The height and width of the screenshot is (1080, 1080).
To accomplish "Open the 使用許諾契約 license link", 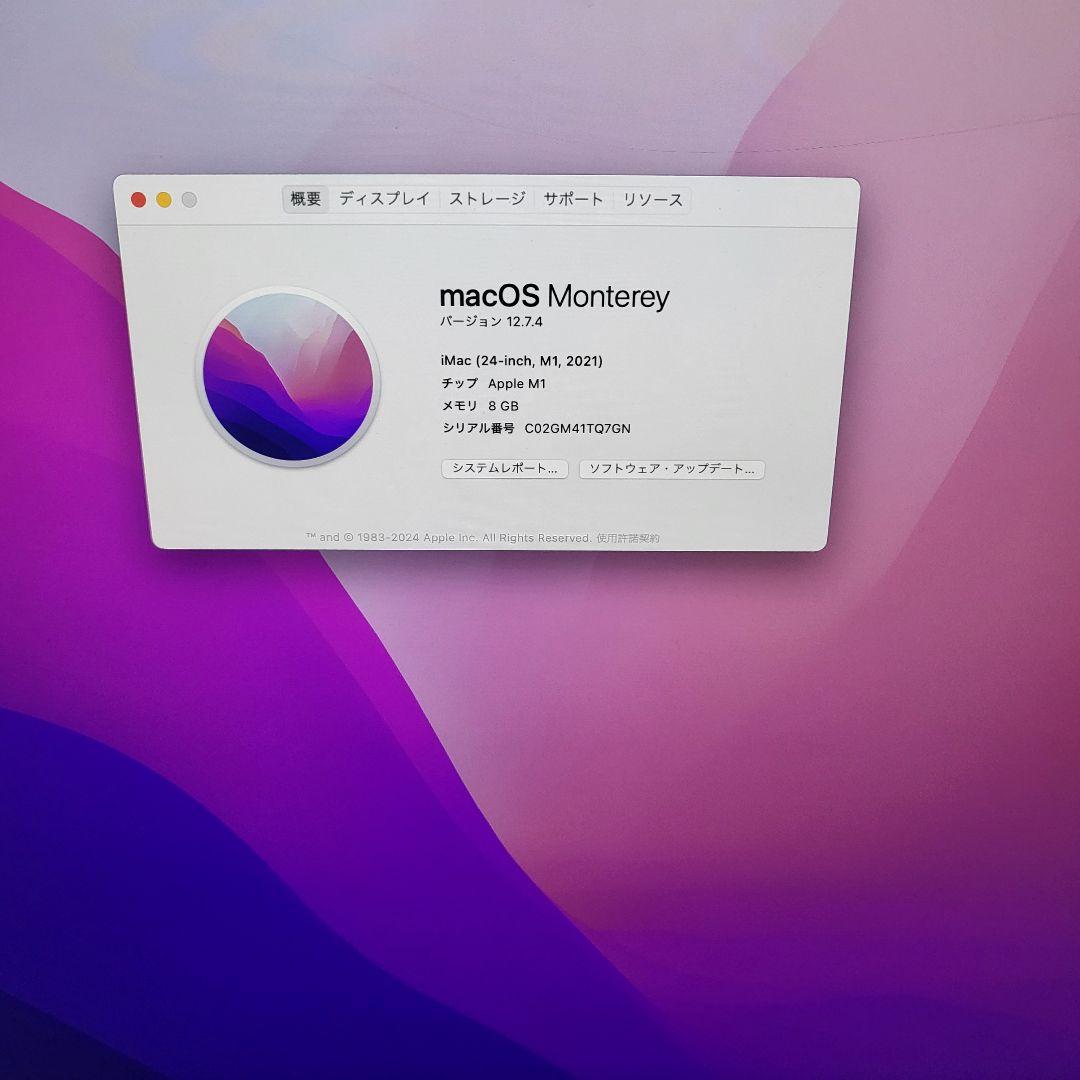I will [x=628, y=538].
